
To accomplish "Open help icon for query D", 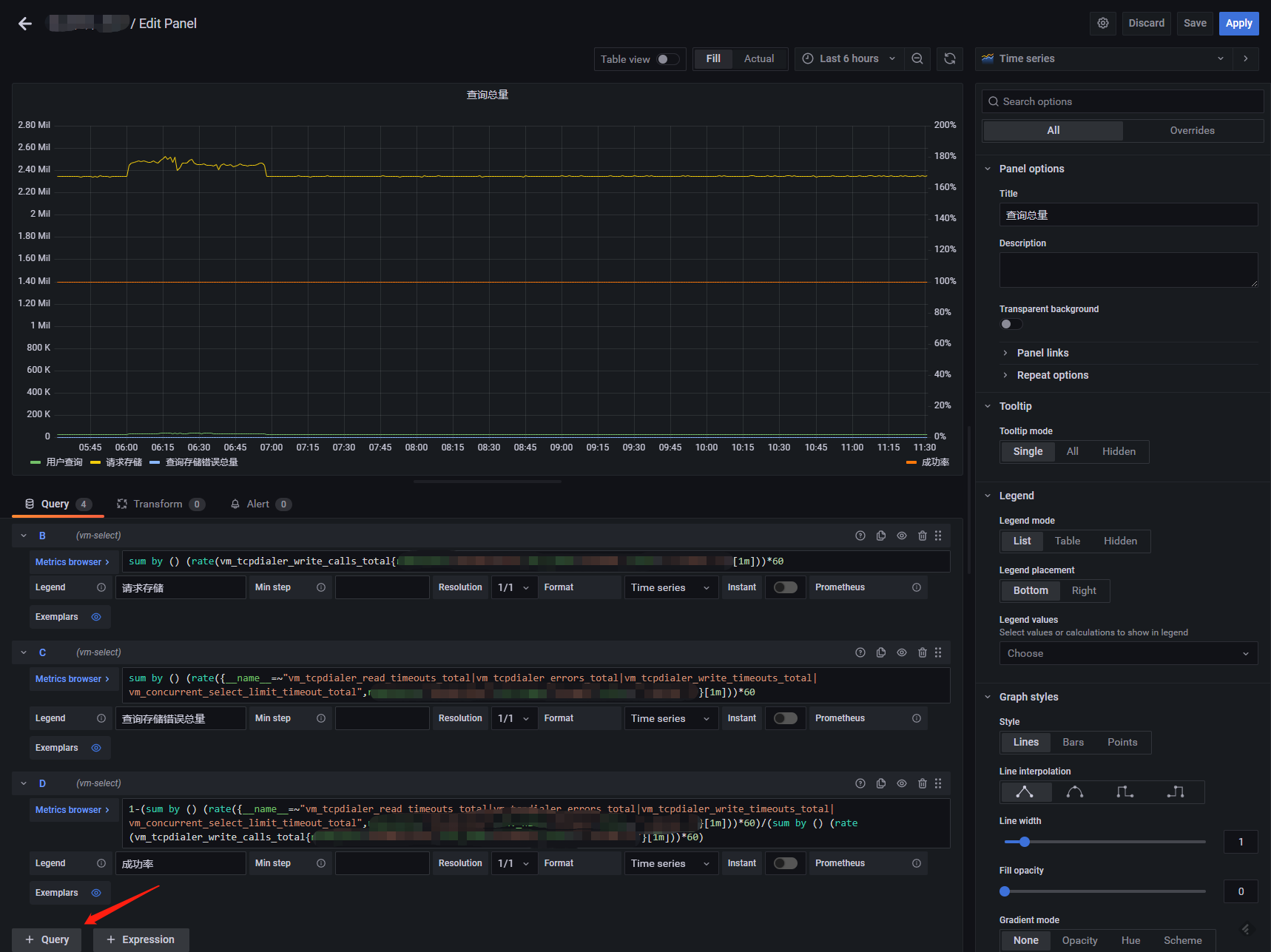I will point(860,783).
